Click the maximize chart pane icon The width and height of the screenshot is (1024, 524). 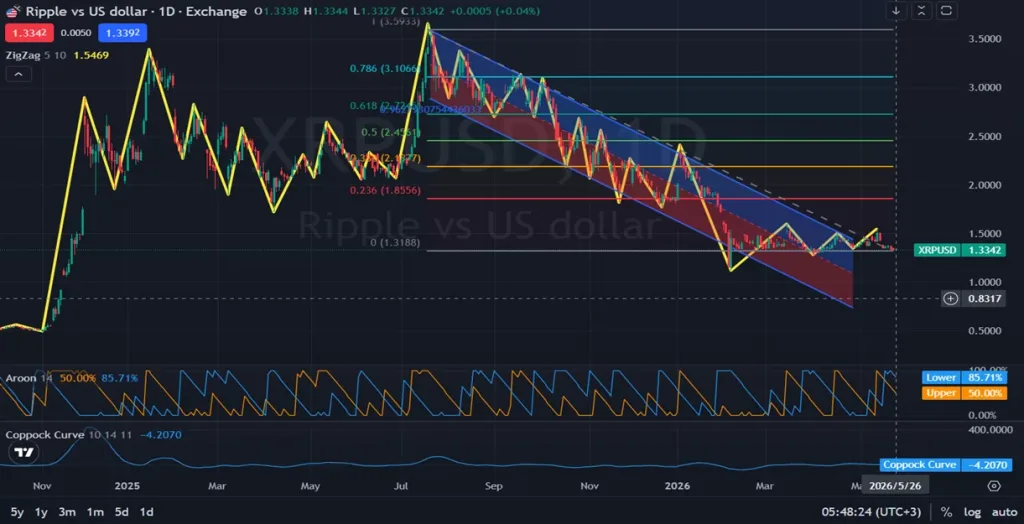coord(946,10)
